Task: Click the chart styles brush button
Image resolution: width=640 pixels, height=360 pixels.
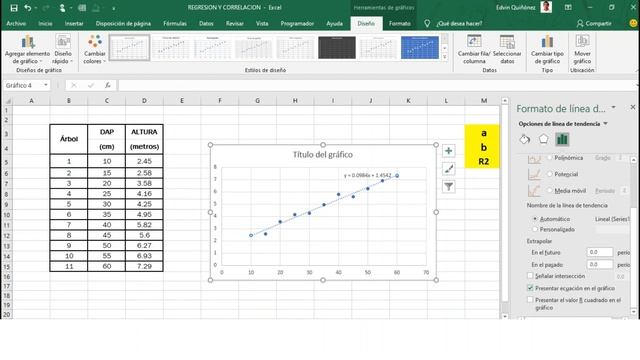Action: pyautogui.click(x=449, y=169)
